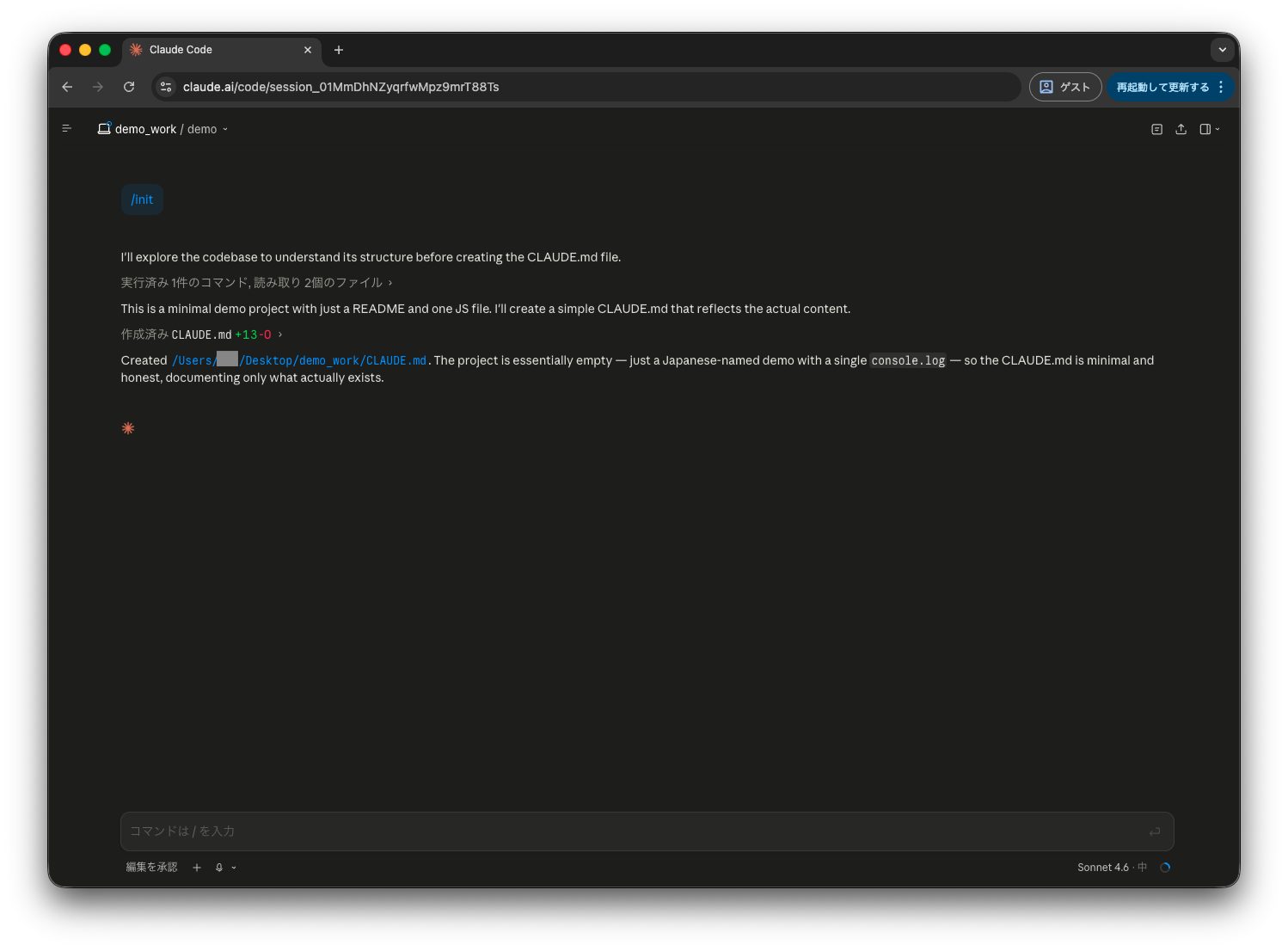Viewport: 1288px width, 951px height.
Task: Open the CLAUDE.md file path link
Action: (299, 360)
